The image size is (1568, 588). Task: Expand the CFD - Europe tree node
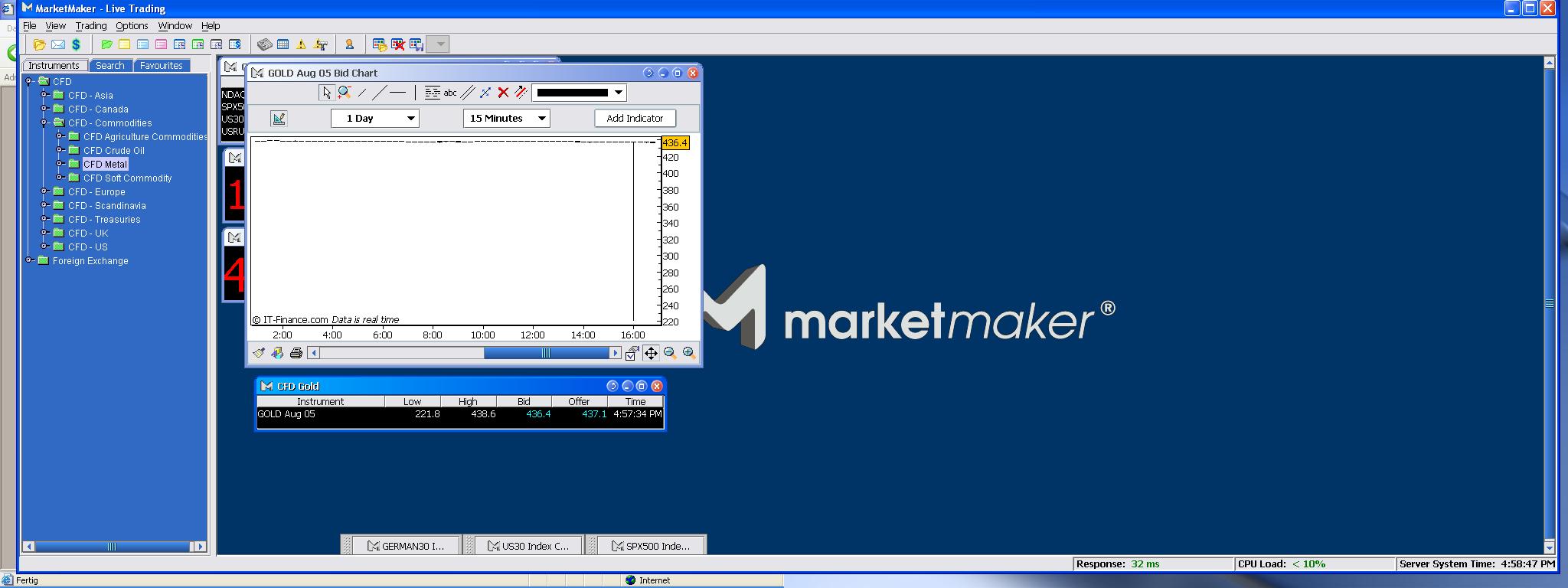(x=44, y=191)
